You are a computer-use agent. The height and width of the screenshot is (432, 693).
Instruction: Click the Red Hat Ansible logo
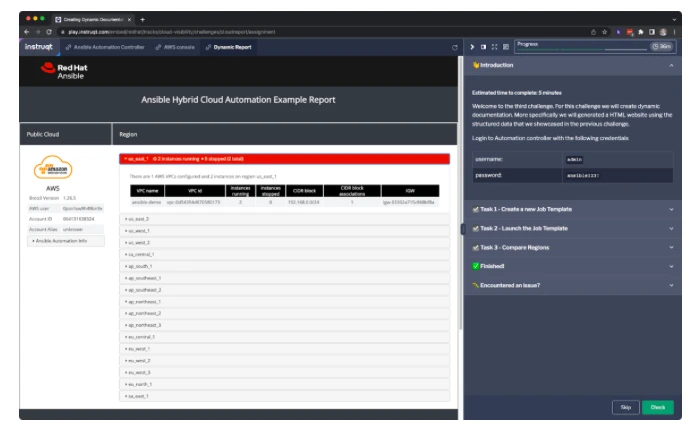pos(64,71)
